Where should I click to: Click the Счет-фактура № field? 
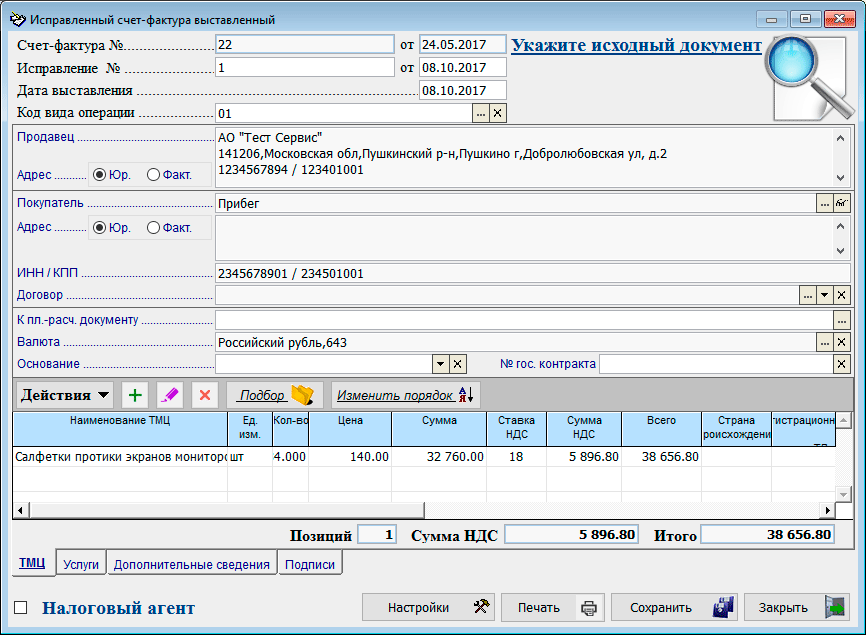tap(304, 45)
